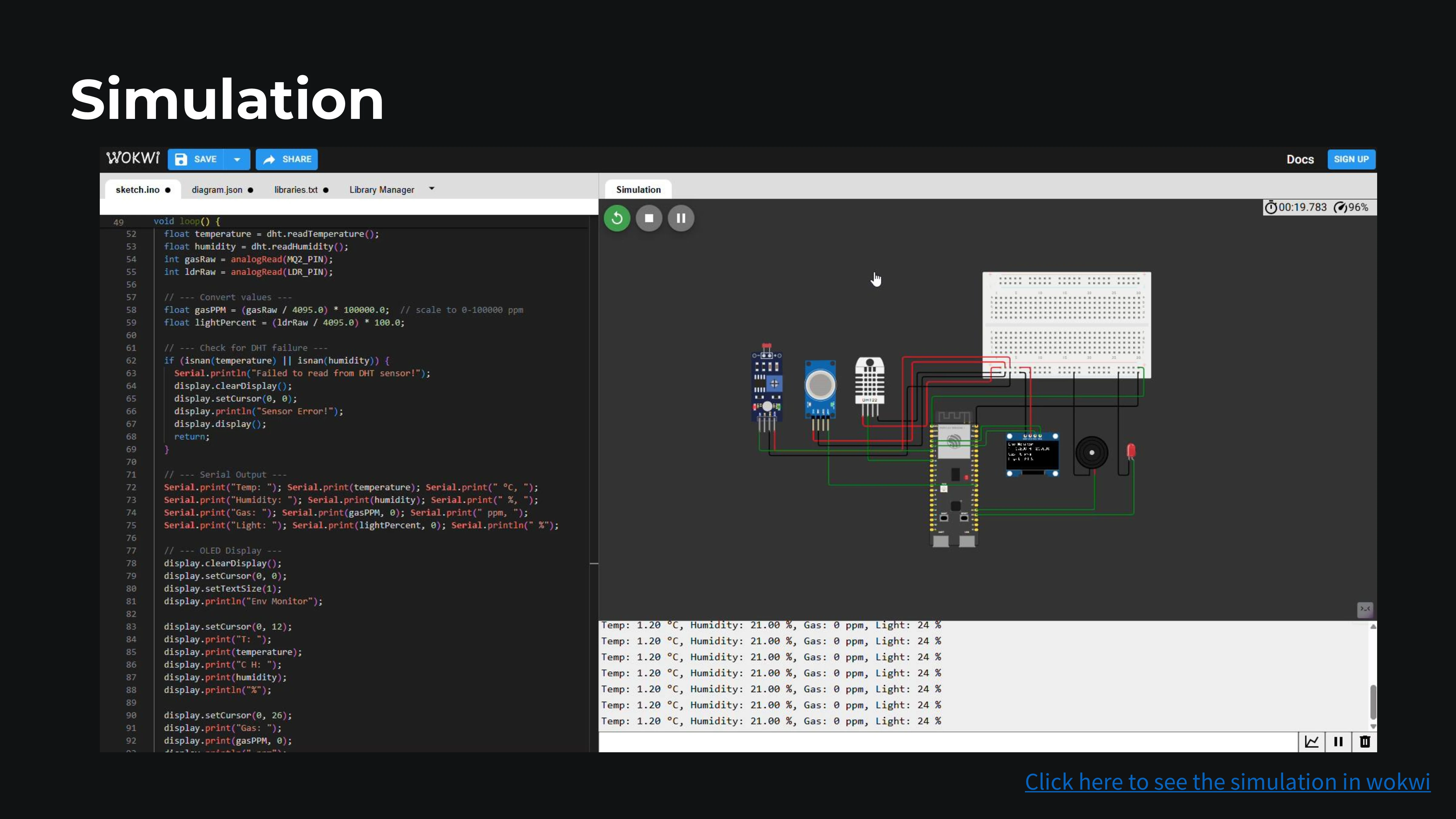Viewport: 1456px width, 819px height.
Task: Expand the file tabs dropdown arrow
Action: (432, 189)
